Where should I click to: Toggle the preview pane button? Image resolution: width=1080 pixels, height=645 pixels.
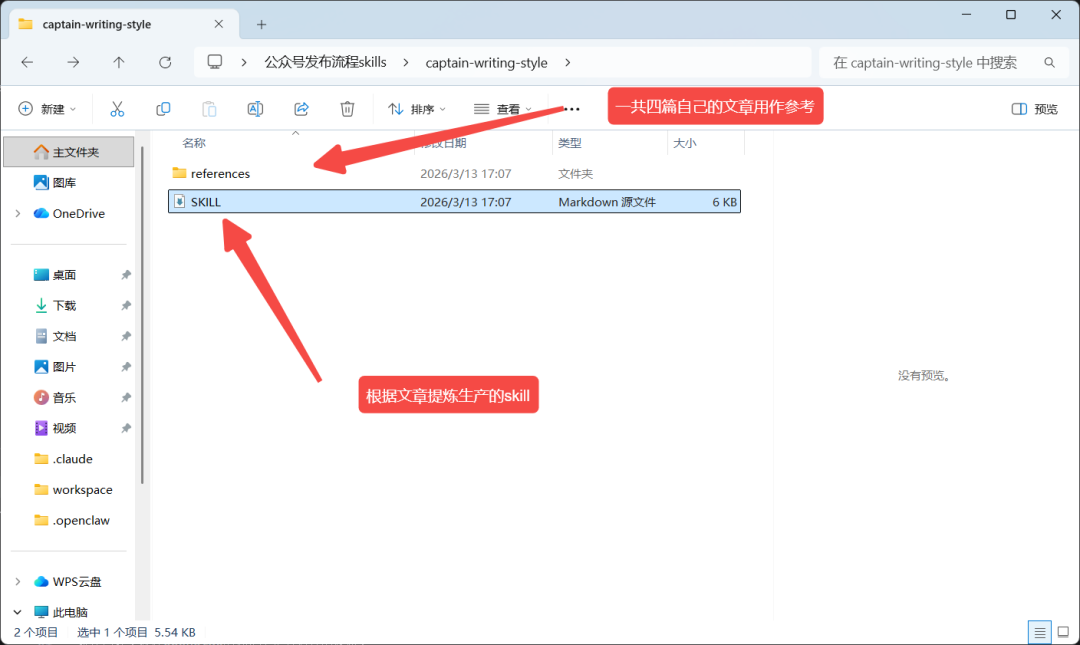coord(1035,109)
